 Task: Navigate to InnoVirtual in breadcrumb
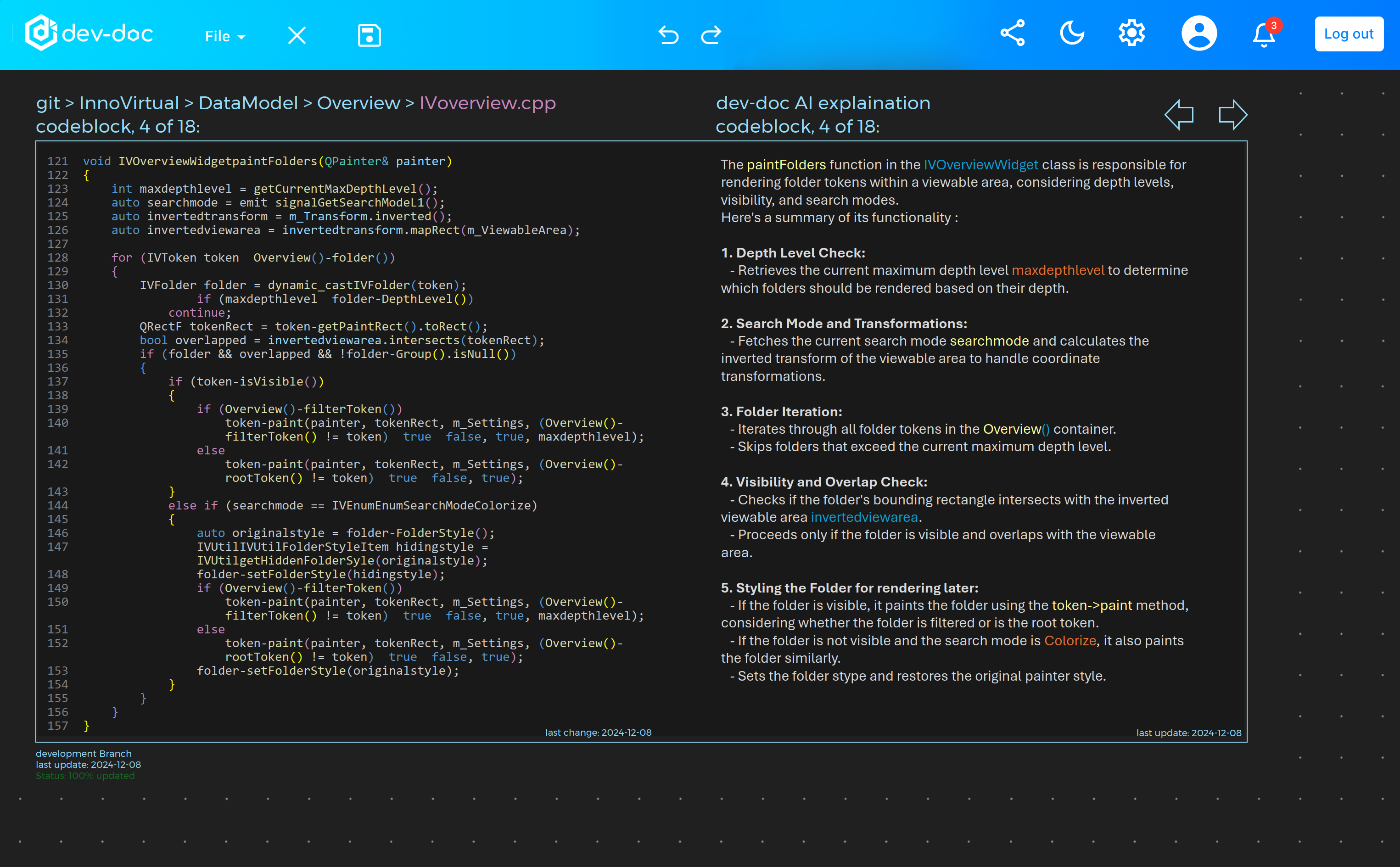tap(129, 103)
